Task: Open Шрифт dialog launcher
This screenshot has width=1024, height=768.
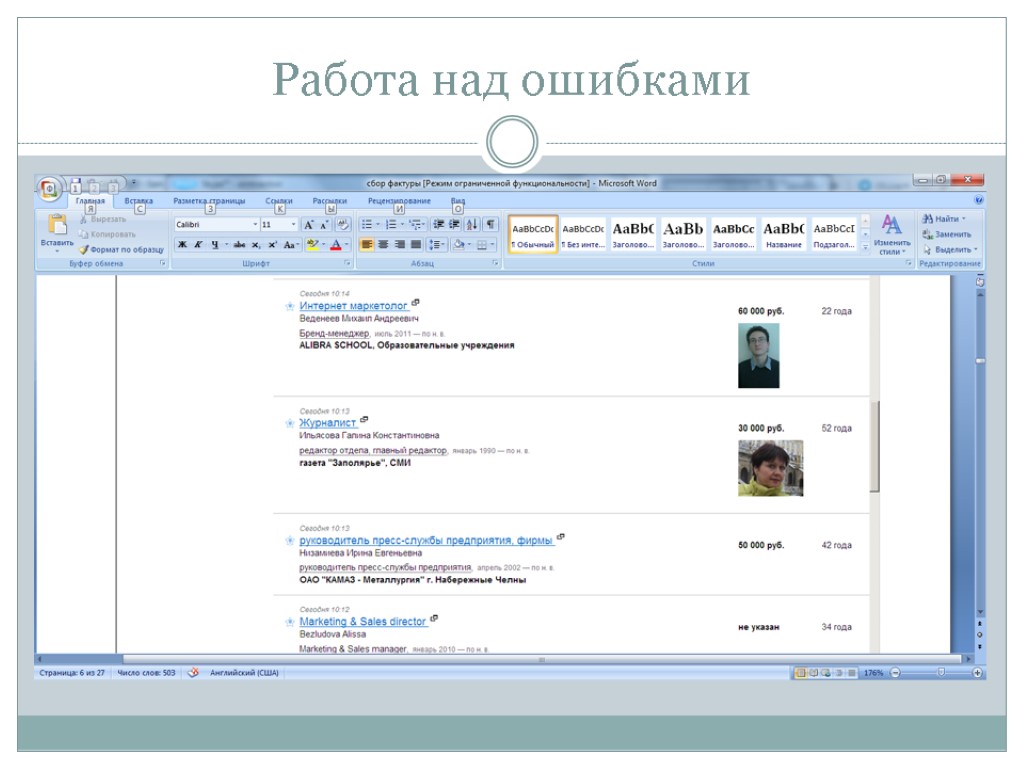Action: 347,263
